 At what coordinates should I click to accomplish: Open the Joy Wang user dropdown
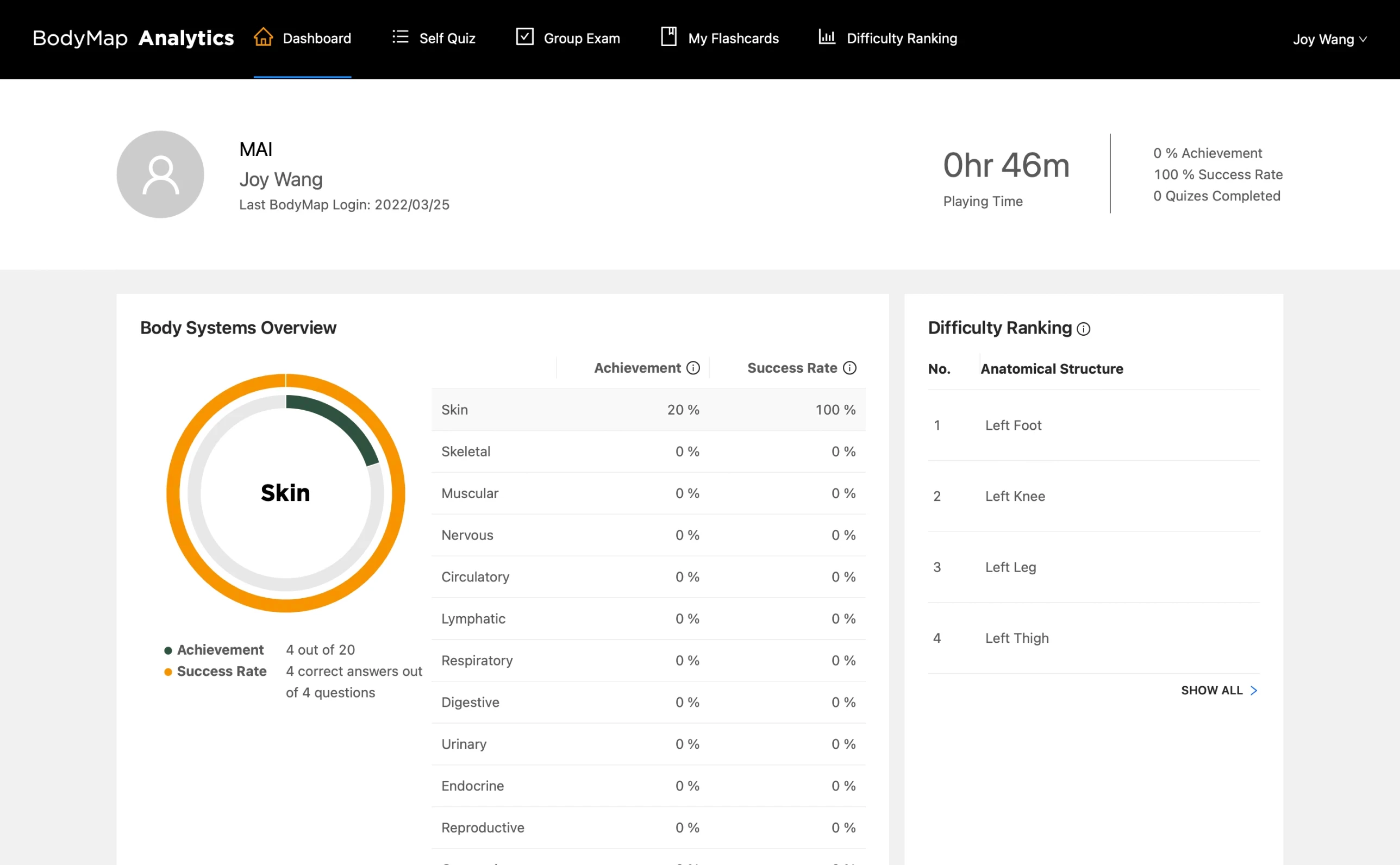[x=1330, y=39]
